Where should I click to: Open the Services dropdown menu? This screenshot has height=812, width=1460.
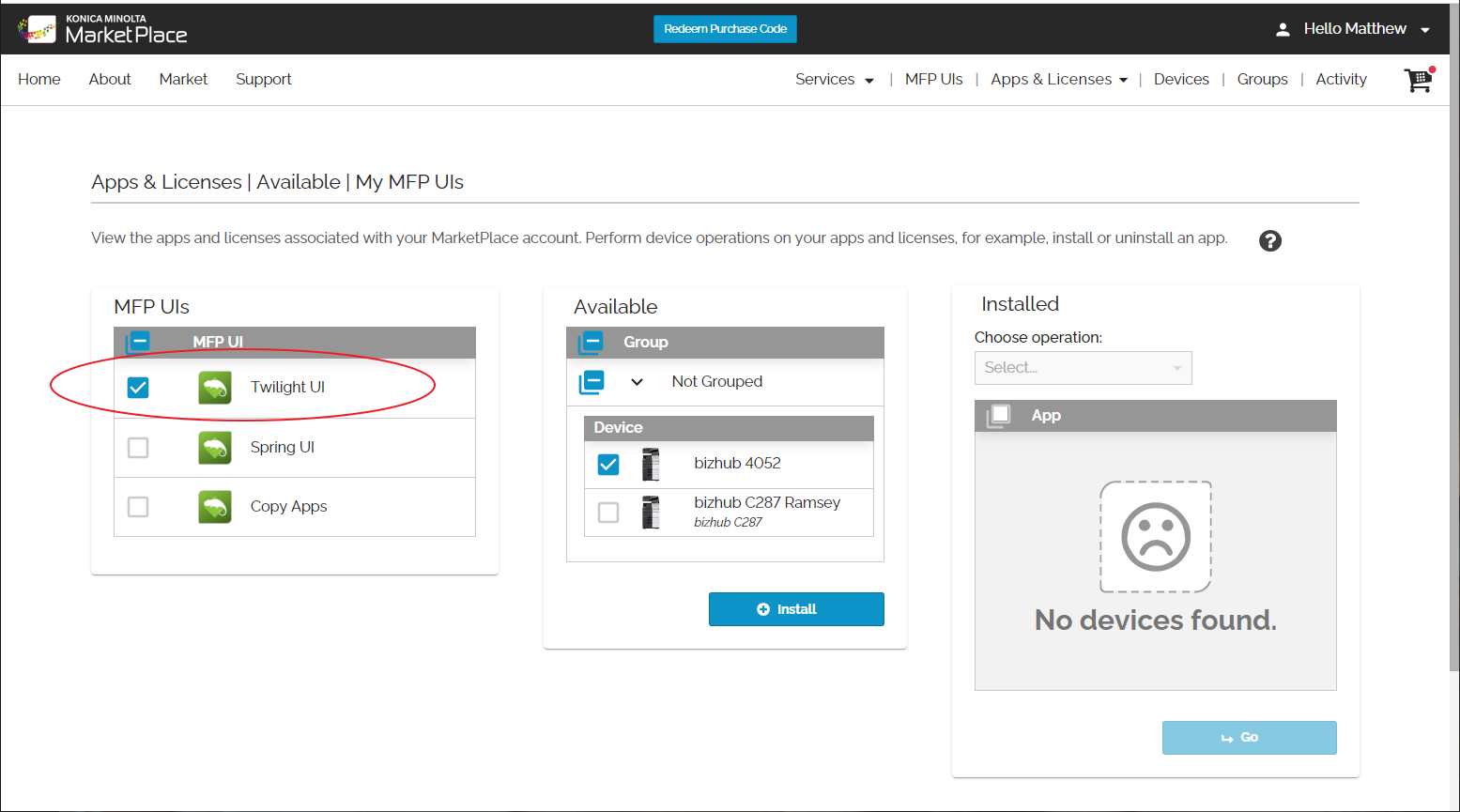pos(835,80)
